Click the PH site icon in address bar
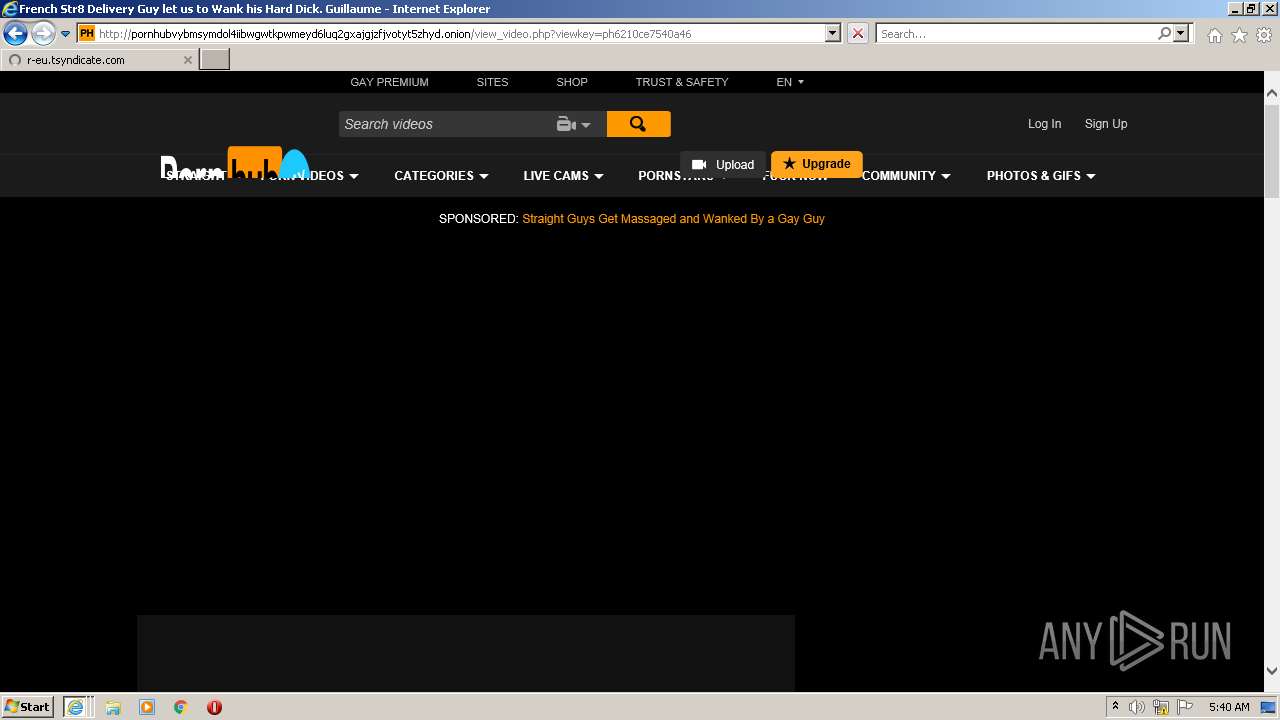The image size is (1280, 720). (87, 33)
